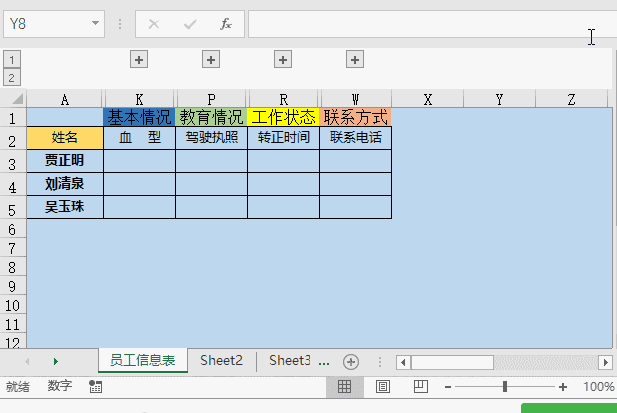Expand the column group above column W
Image resolution: width=617 pixels, height=413 pixels.
(x=355, y=60)
